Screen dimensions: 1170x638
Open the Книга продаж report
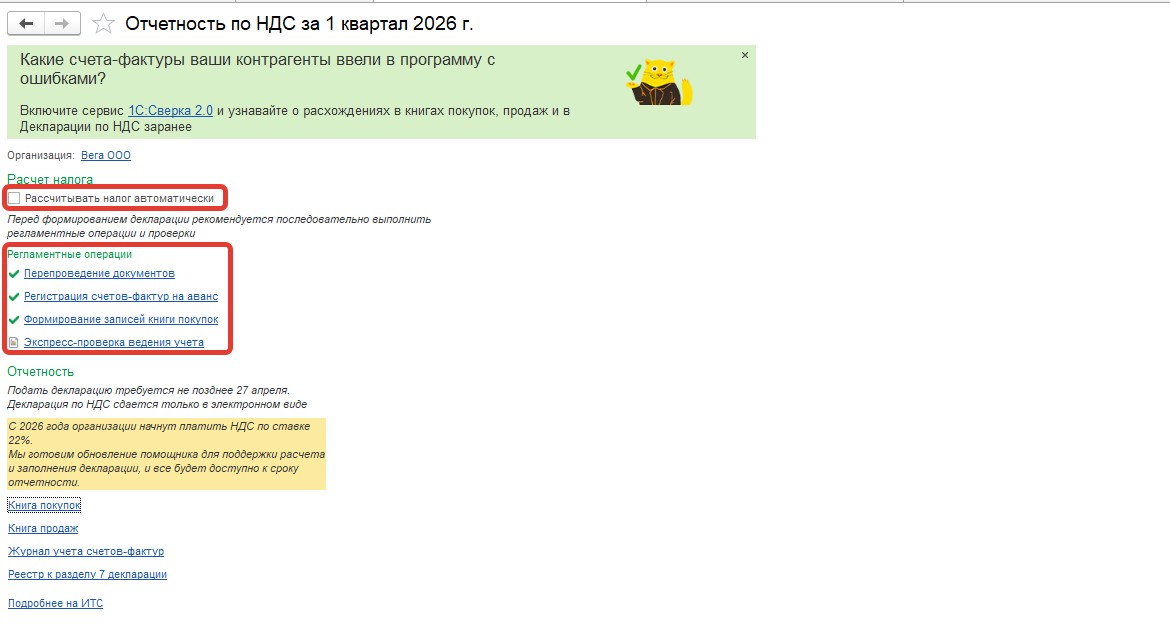click(x=43, y=529)
